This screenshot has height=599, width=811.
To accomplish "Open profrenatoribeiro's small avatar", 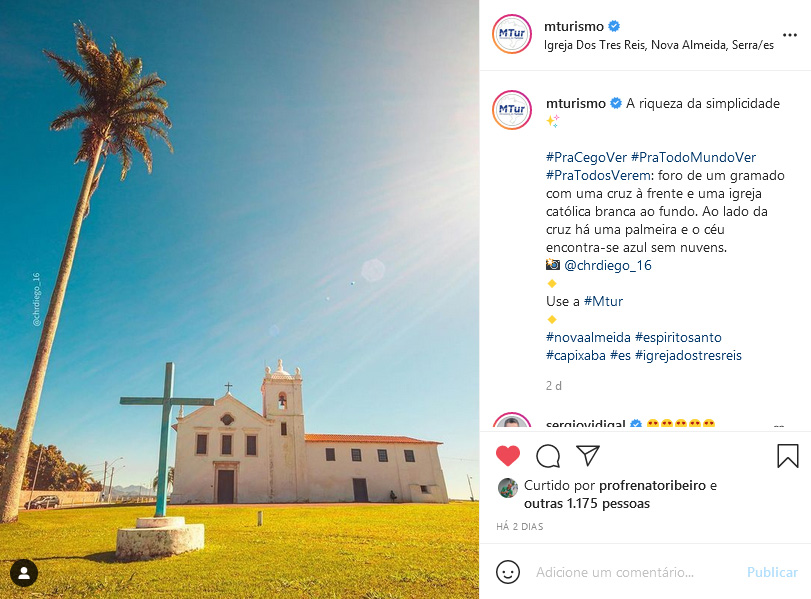I will click(x=508, y=488).
